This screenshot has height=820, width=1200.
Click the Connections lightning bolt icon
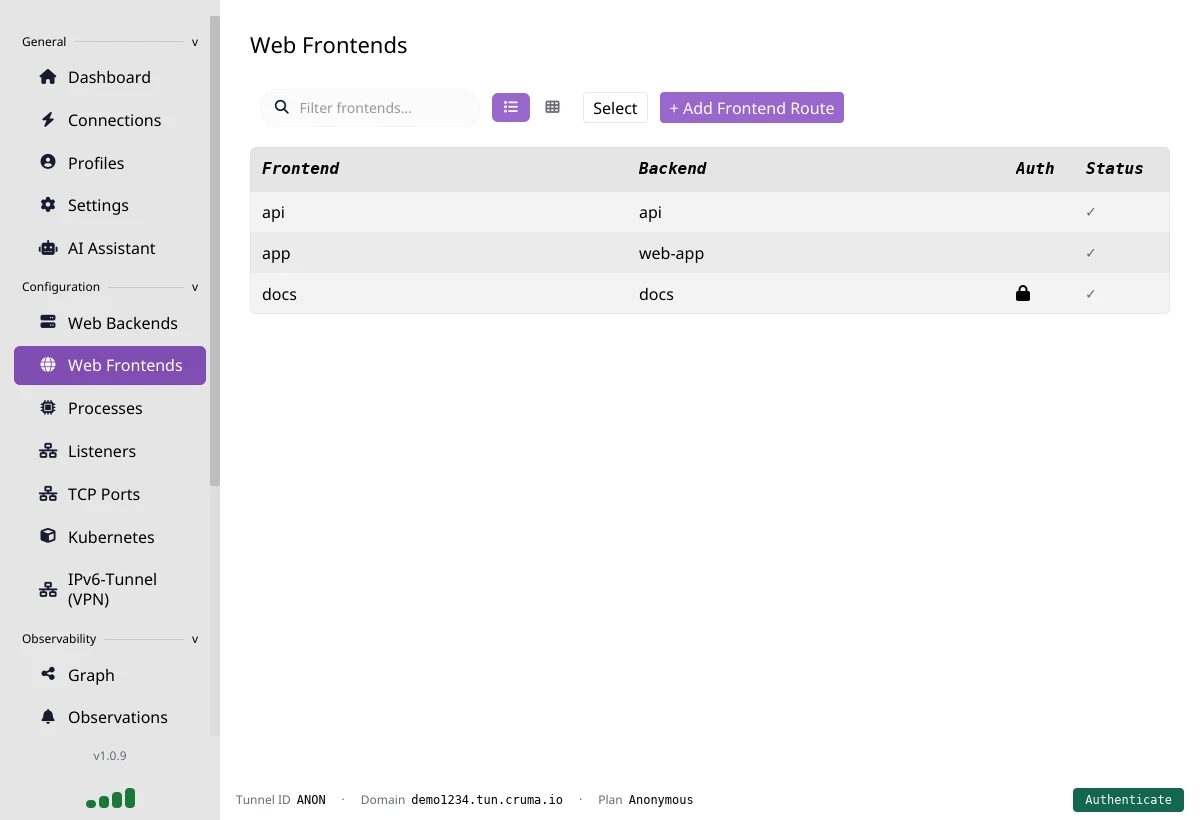[48, 120]
